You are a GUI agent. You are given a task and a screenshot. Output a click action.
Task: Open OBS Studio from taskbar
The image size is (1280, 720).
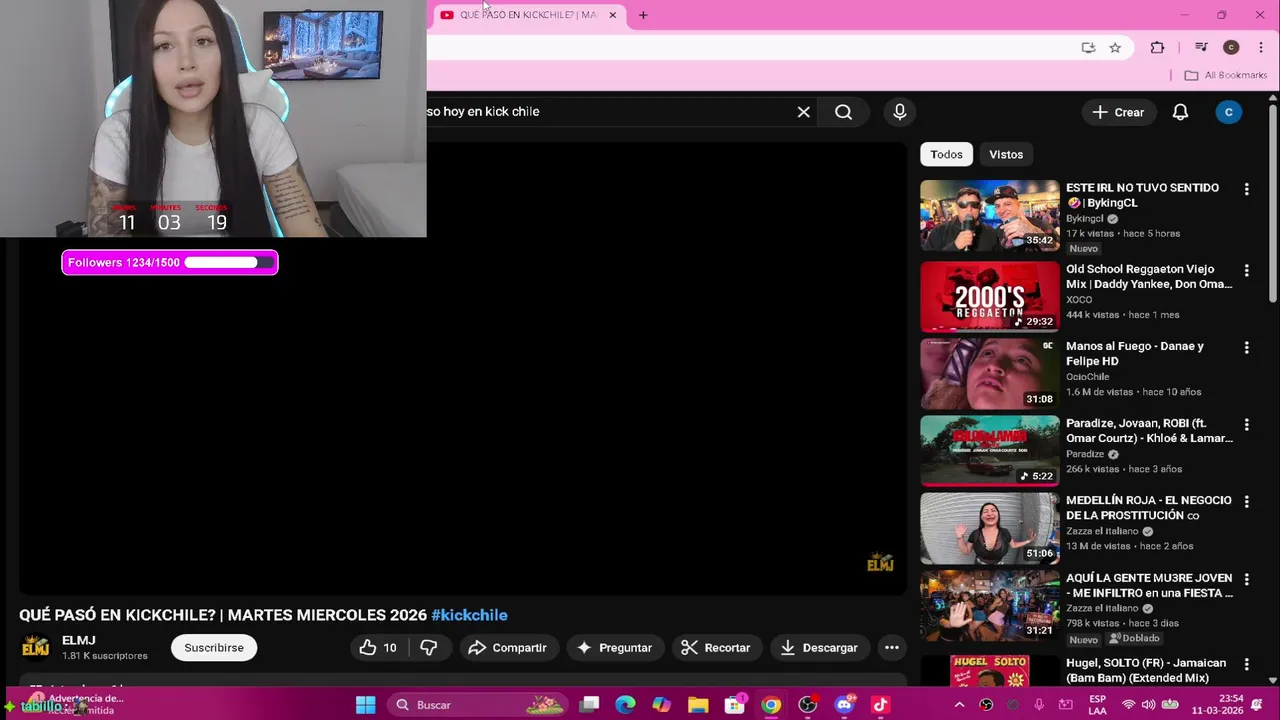pyautogui.click(x=808, y=705)
